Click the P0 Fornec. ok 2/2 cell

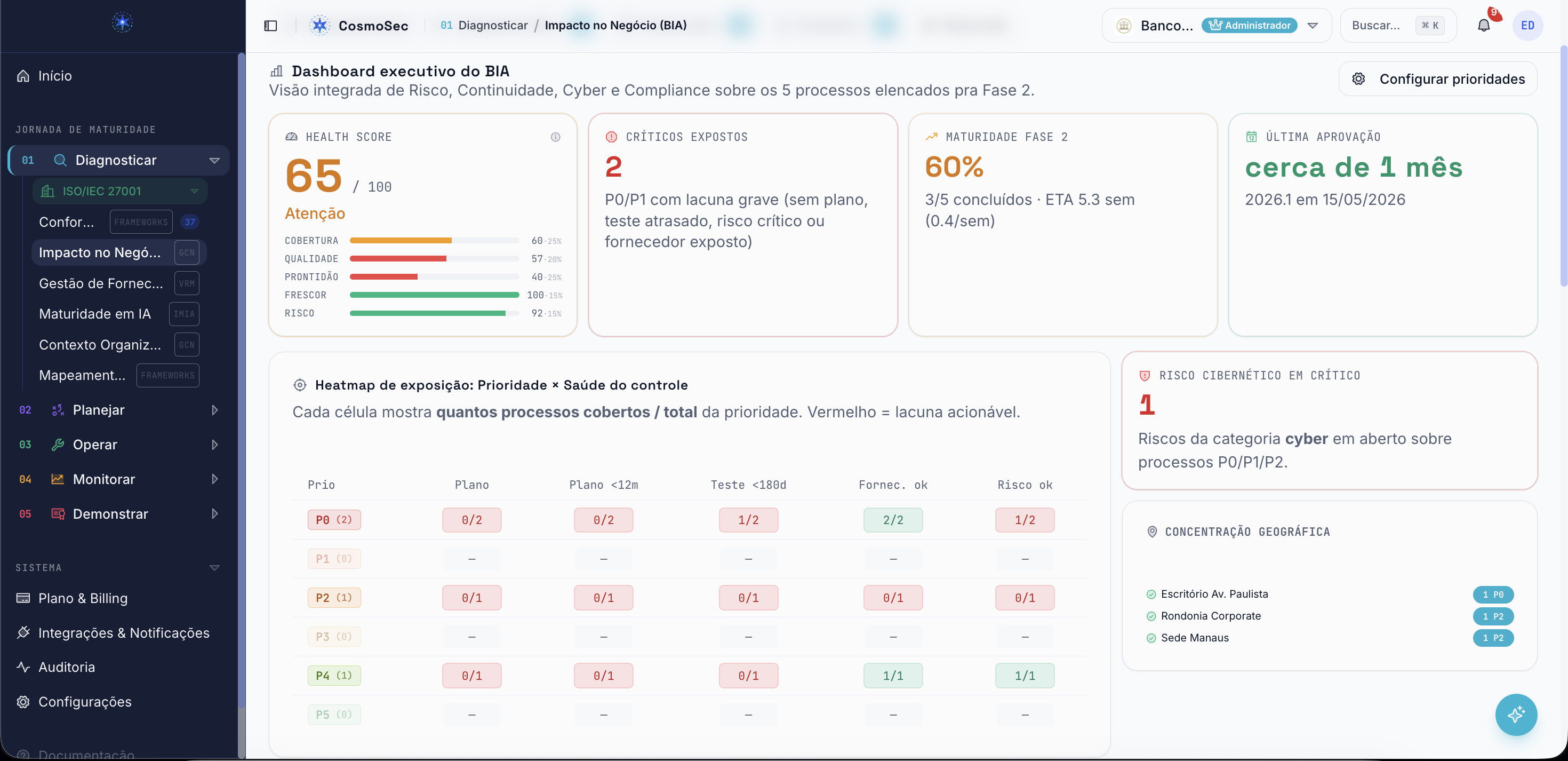pyautogui.click(x=893, y=520)
